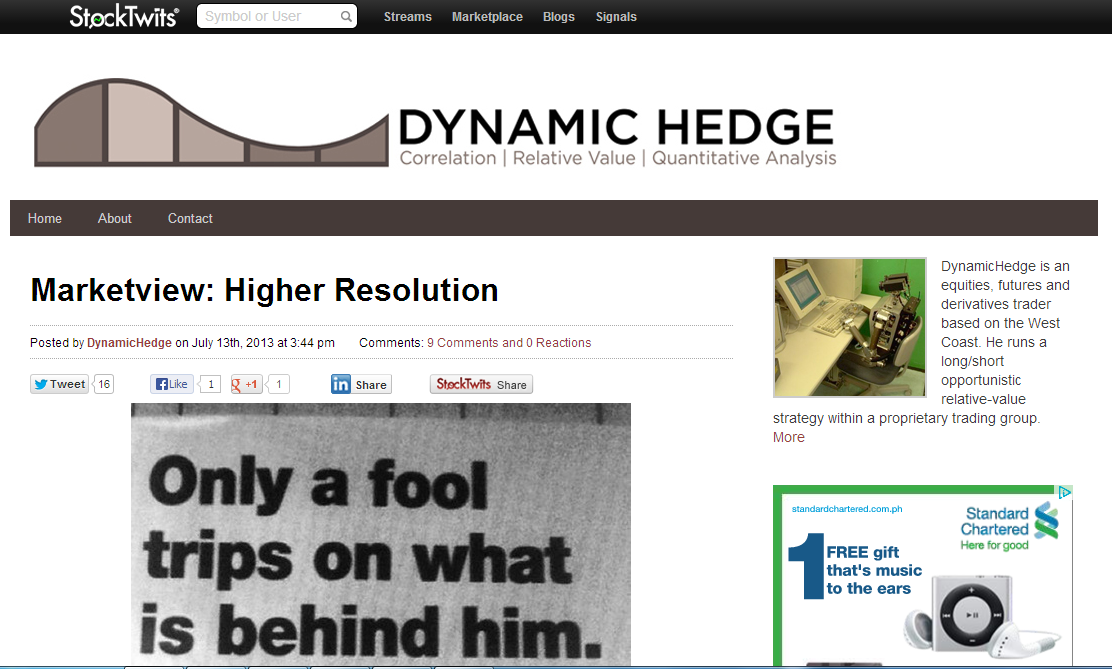Open the Marketplace menu item
The image size is (1112, 669).
click(x=487, y=17)
